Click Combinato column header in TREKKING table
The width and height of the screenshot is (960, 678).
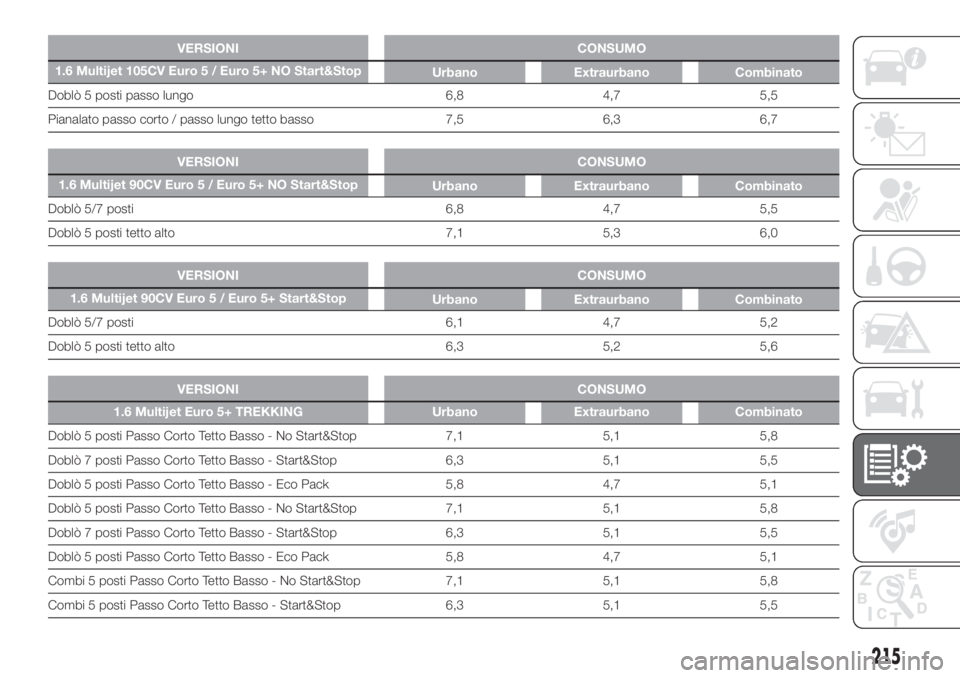tap(768, 412)
